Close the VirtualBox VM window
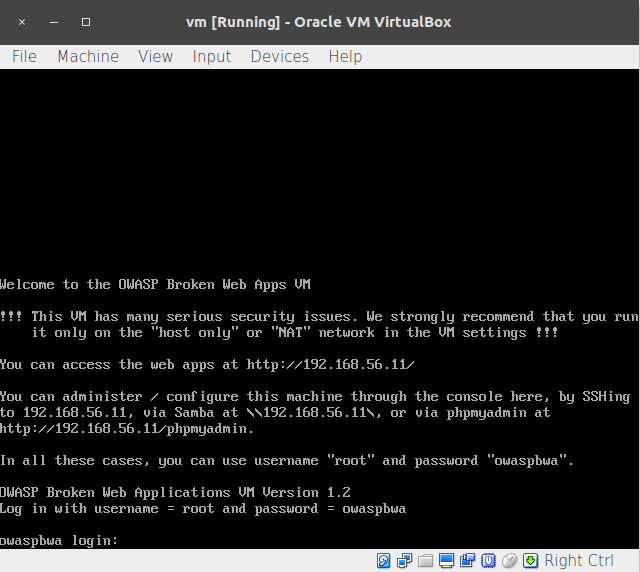 (x=22, y=22)
